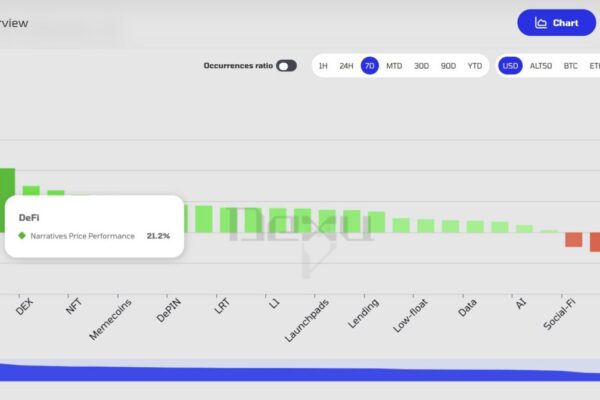Screen dimensions: 600x400
Task: Click the Launchpads axis label
Action: tap(307, 321)
